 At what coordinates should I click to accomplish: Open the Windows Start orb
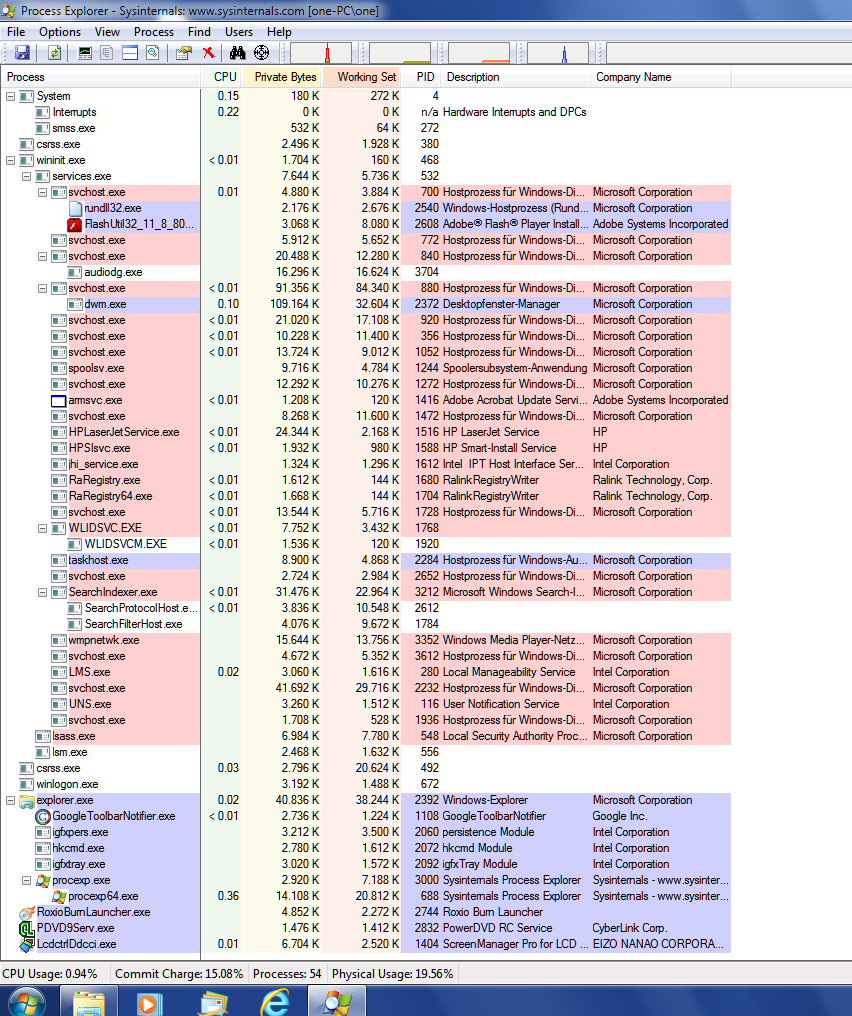tap(27, 1002)
